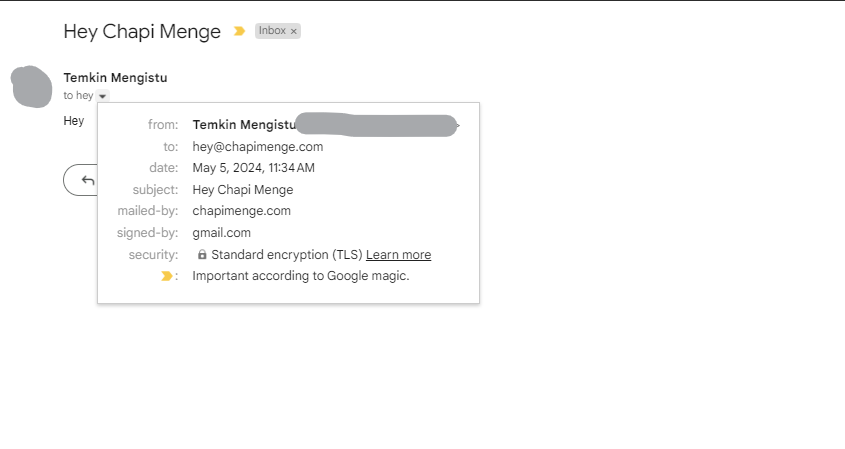The width and height of the screenshot is (845, 449).
Task: Click the email subject heading at top
Action: [x=142, y=31]
